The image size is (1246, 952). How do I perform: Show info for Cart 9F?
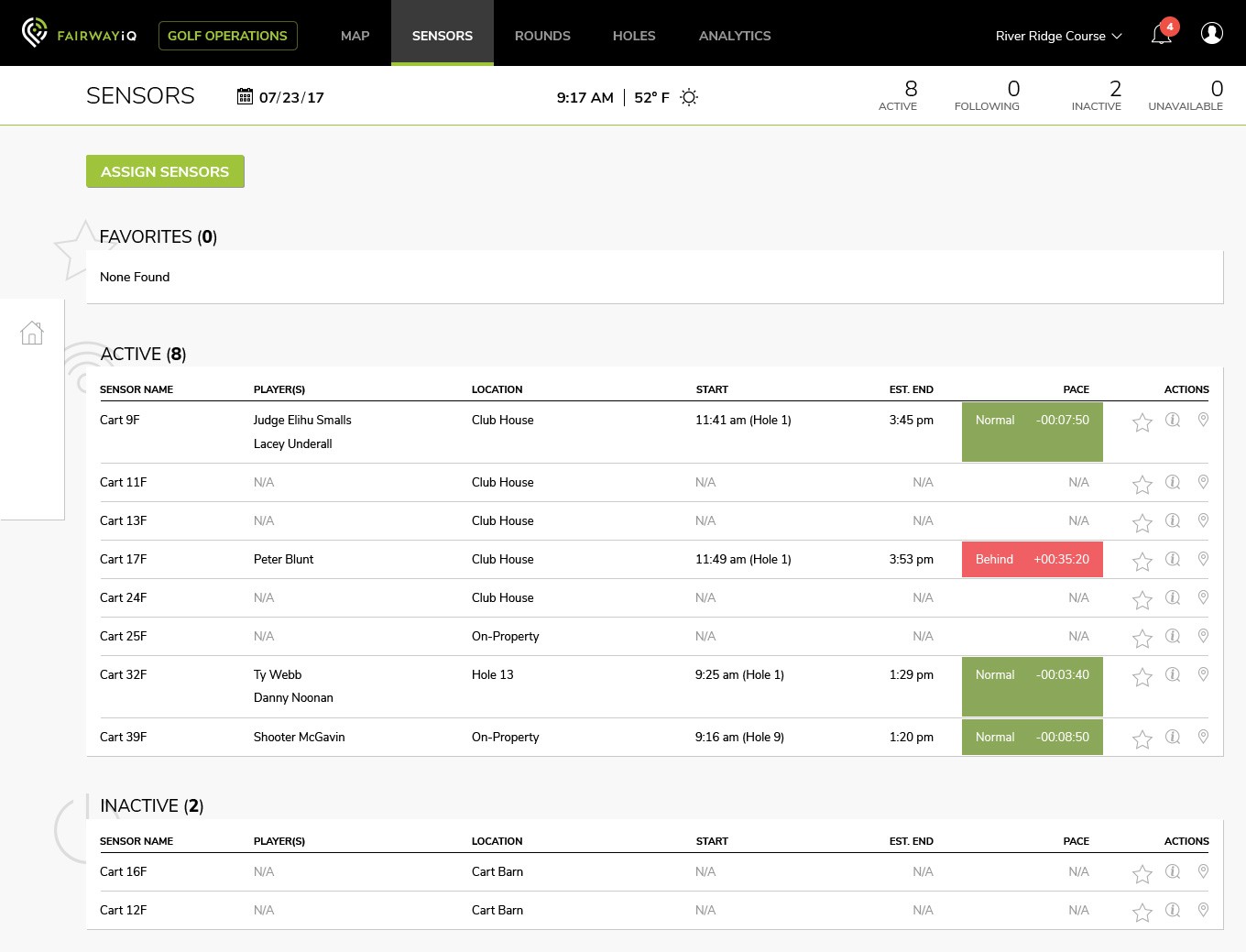pos(1173,420)
